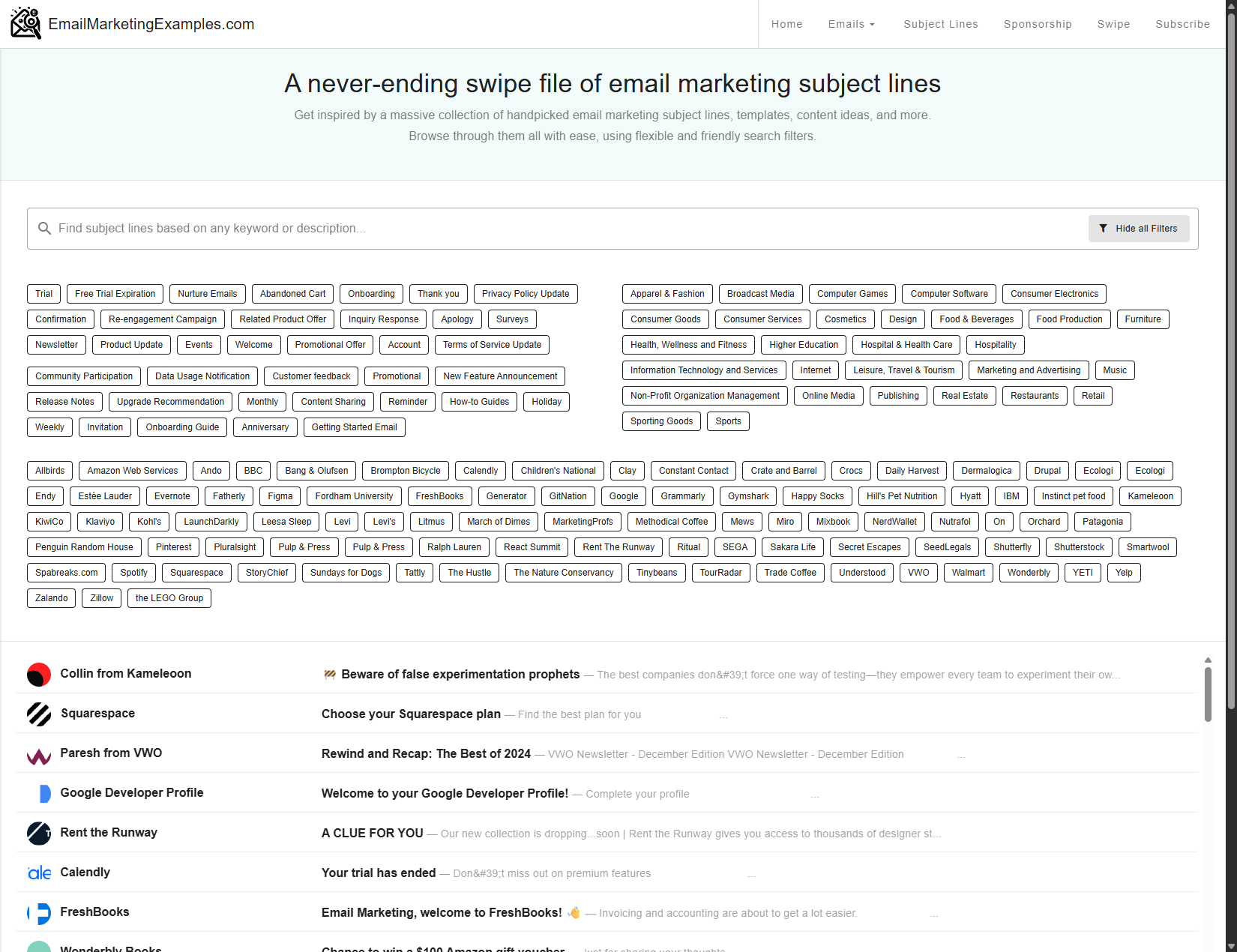Toggle the Trial filter tag

coord(44,294)
